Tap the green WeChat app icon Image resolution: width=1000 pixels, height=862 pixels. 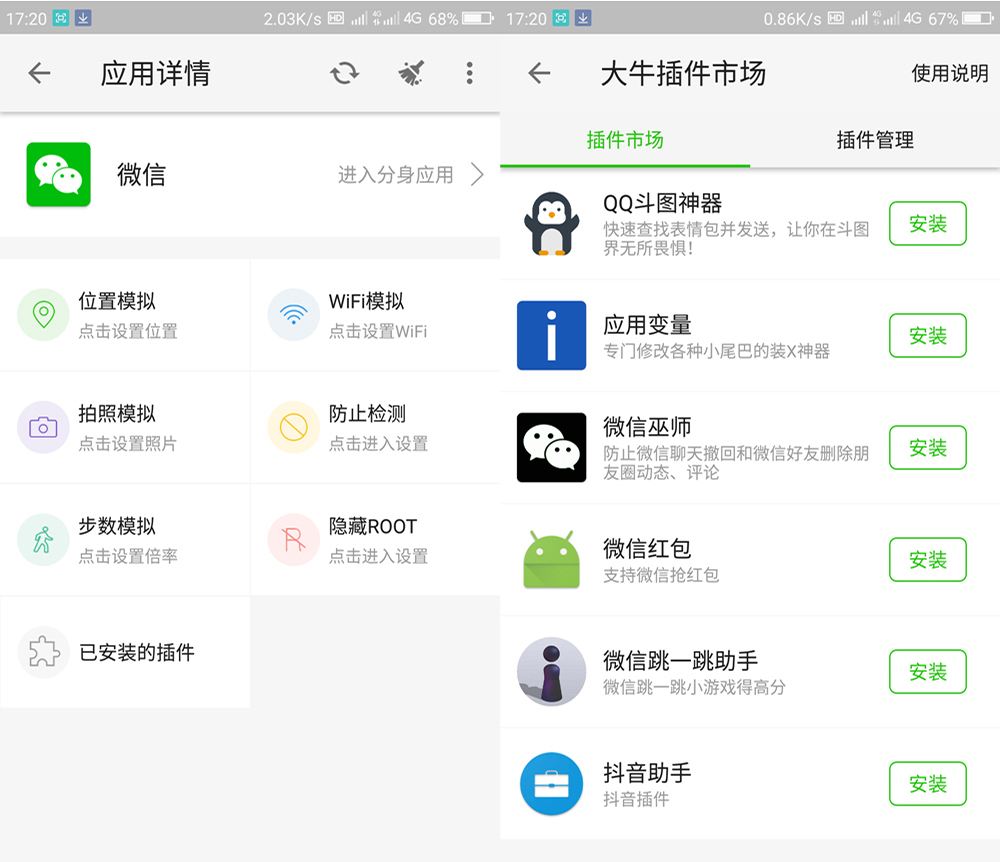(58, 174)
